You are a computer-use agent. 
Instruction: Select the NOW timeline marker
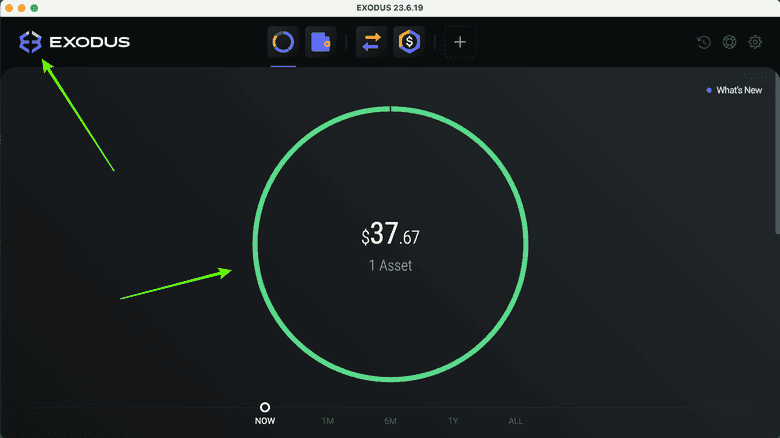[x=265, y=414]
